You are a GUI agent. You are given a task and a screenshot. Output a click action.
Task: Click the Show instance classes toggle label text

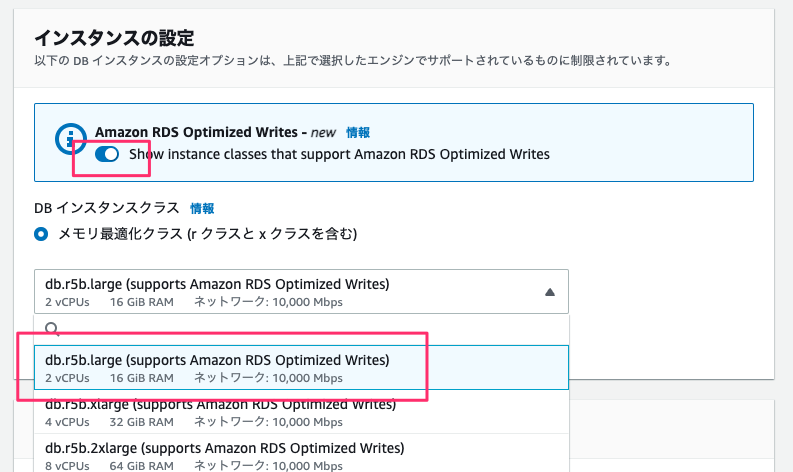coord(339,154)
